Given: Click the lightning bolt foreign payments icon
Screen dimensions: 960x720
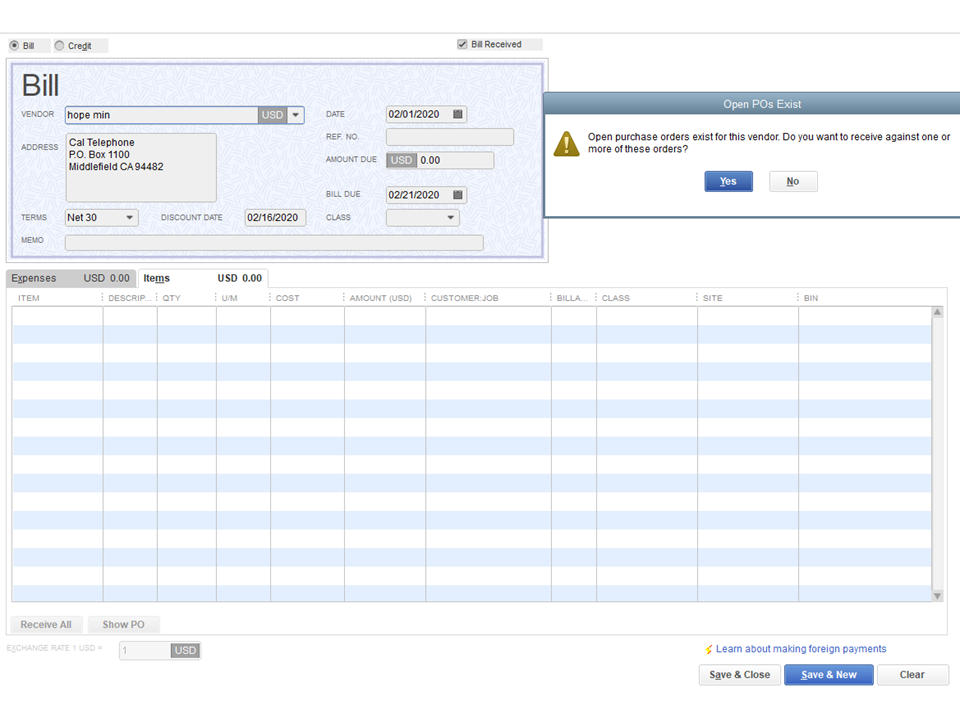Looking at the screenshot, I should coord(708,649).
